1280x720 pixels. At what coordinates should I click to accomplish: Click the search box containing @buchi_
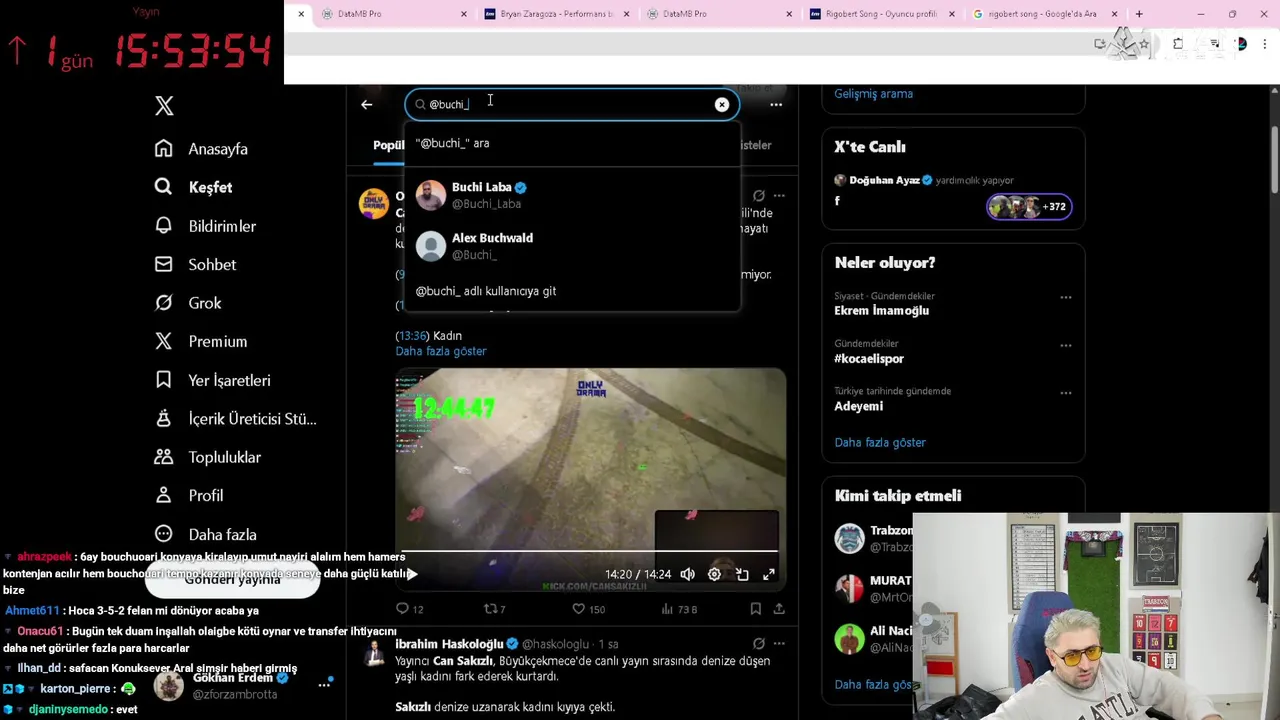click(x=572, y=104)
